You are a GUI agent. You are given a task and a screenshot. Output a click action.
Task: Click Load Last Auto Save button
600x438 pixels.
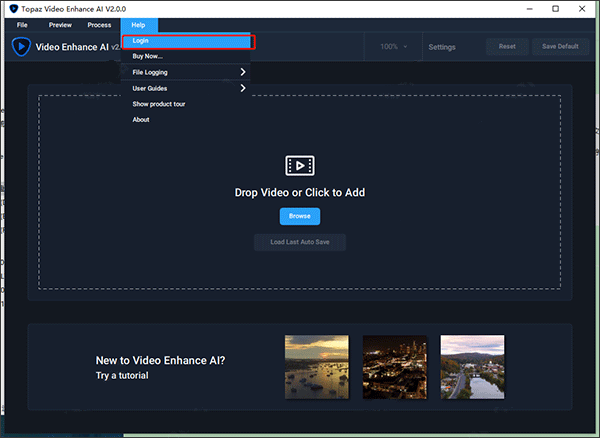[x=300, y=242]
